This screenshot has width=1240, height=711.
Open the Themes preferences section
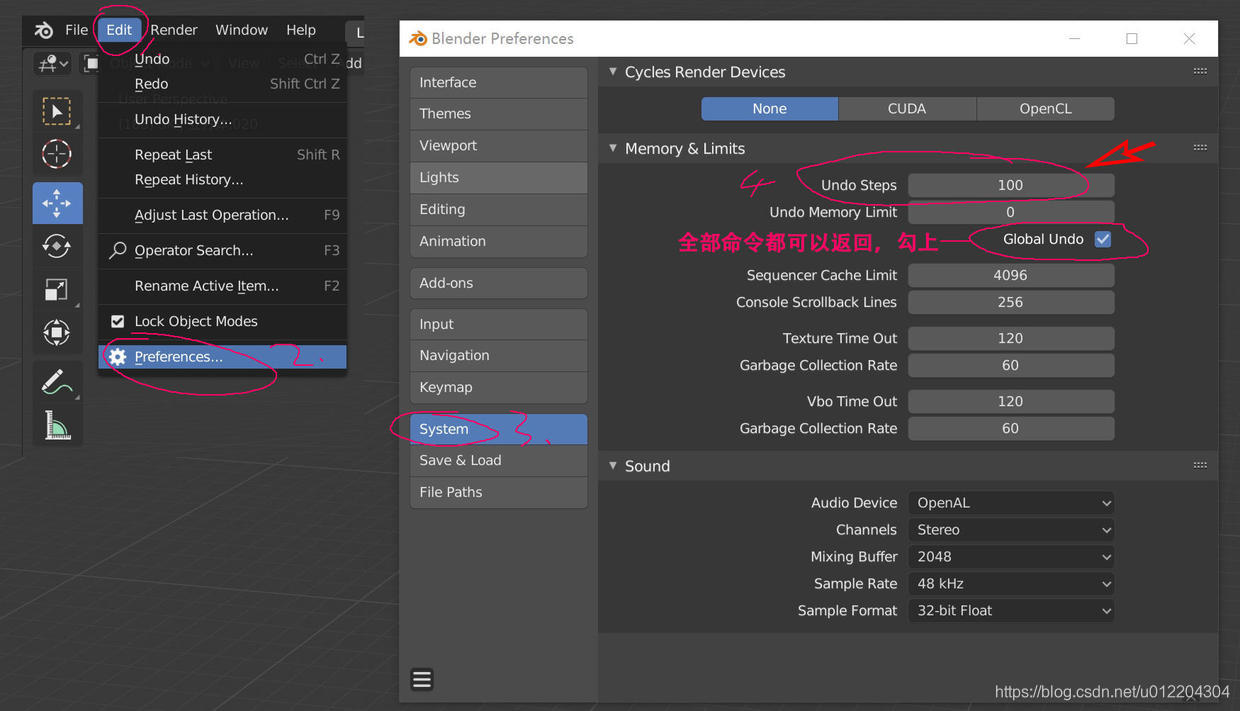499,114
